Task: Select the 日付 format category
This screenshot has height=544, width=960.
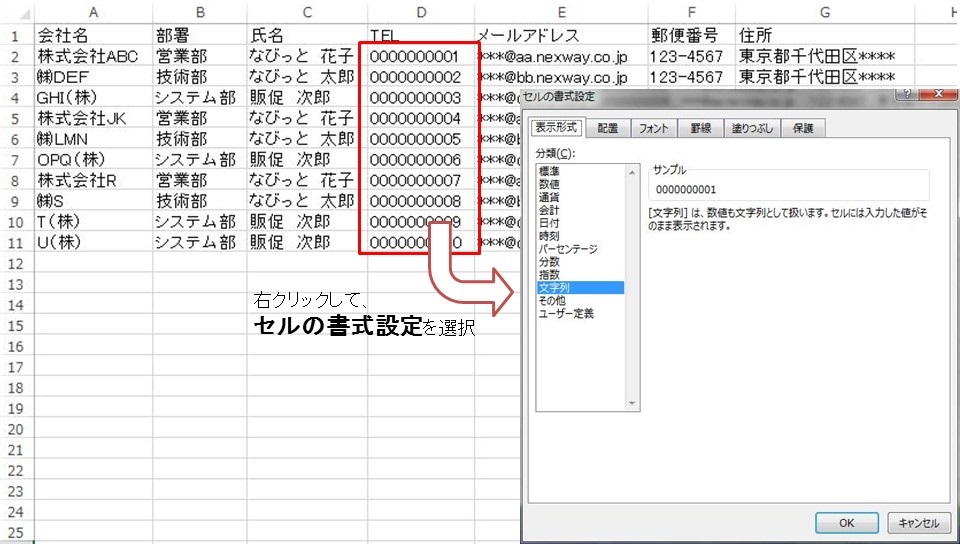Action: tap(549, 223)
